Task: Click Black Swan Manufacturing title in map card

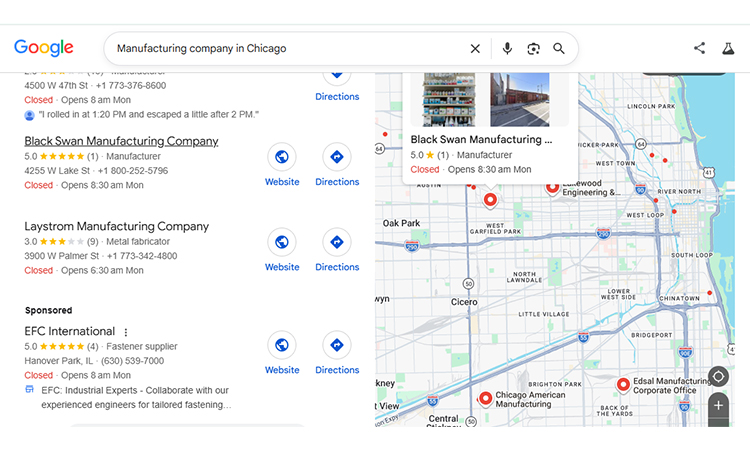Action: [481, 139]
